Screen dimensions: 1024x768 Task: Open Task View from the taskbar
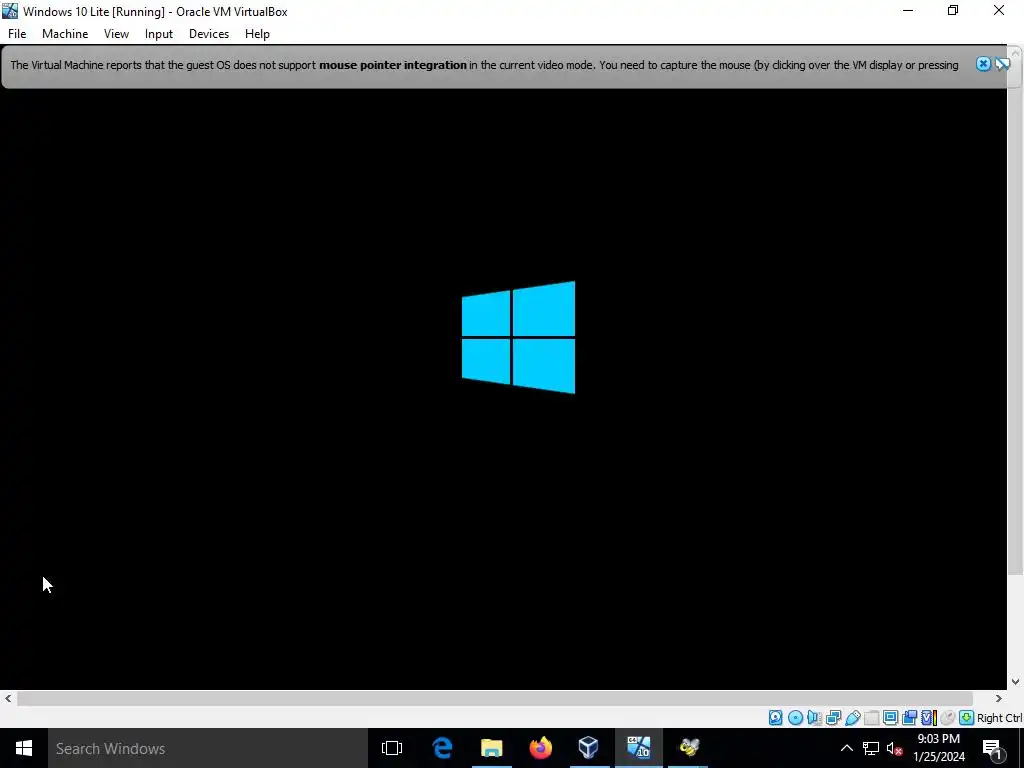click(392, 748)
